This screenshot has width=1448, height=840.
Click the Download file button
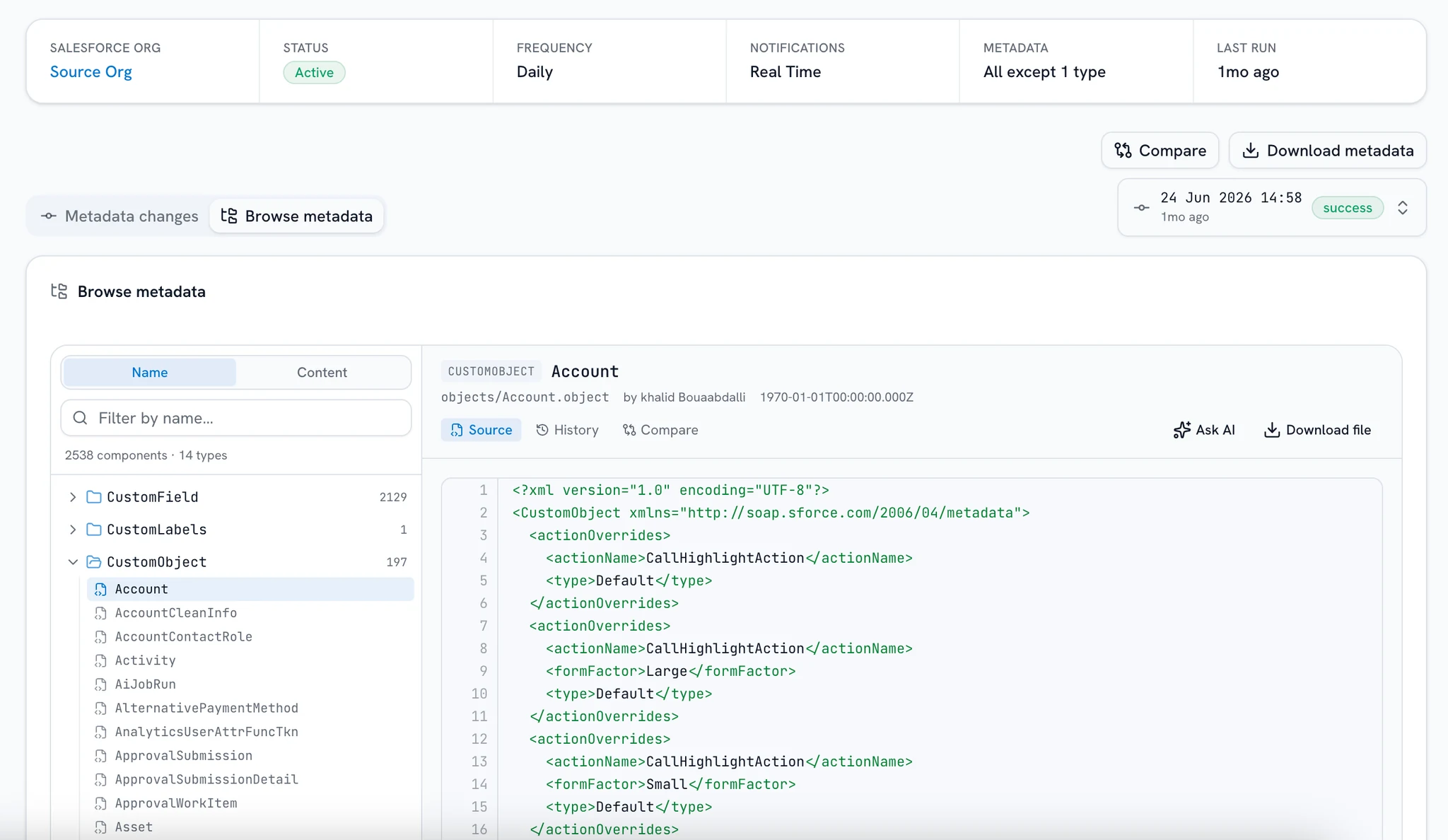pos(1317,430)
